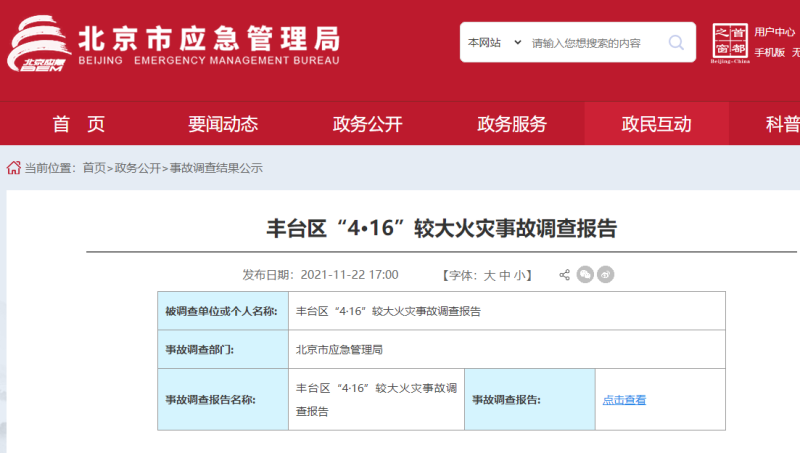Click 点击查看 to view investigation report
This screenshot has width=800, height=453.
click(x=624, y=400)
